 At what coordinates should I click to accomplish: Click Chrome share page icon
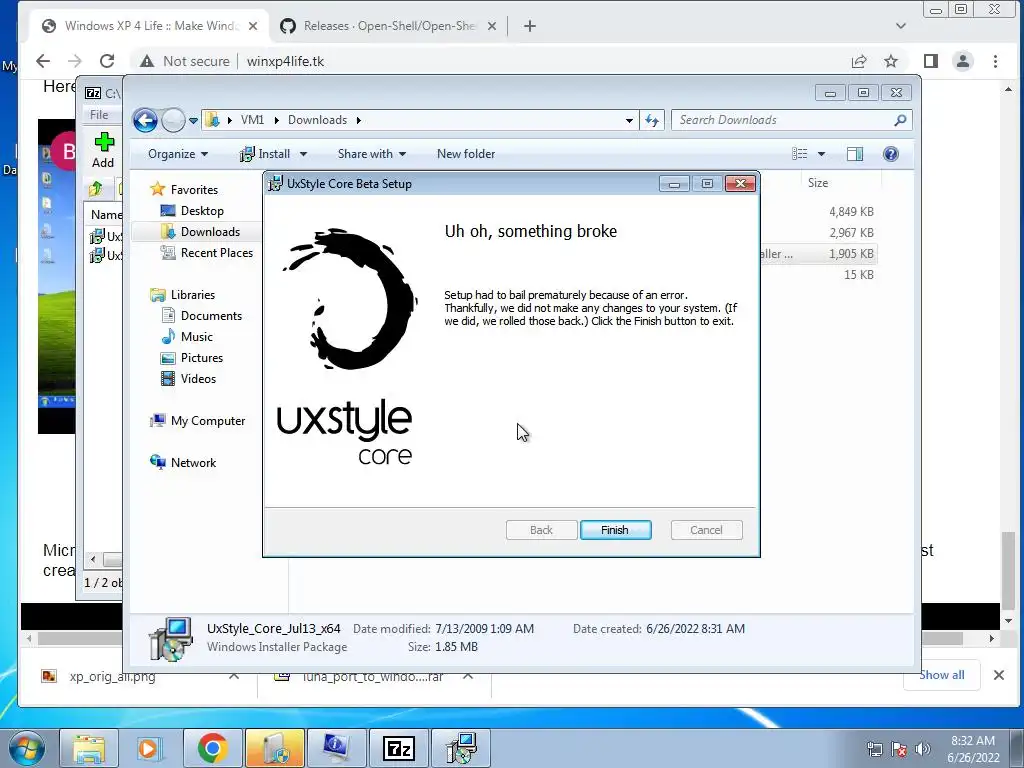click(859, 61)
